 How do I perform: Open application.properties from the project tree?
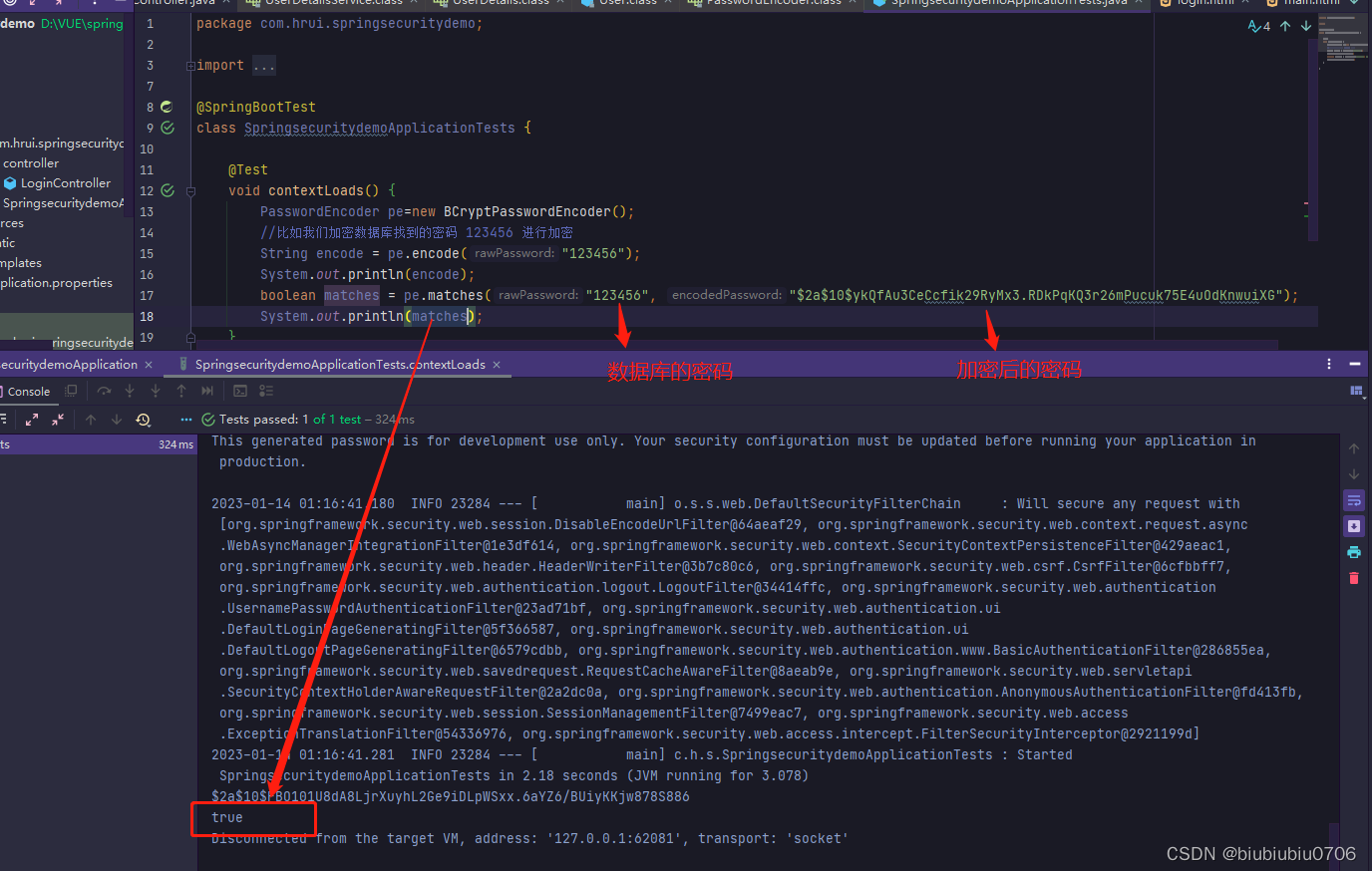coord(57,283)
